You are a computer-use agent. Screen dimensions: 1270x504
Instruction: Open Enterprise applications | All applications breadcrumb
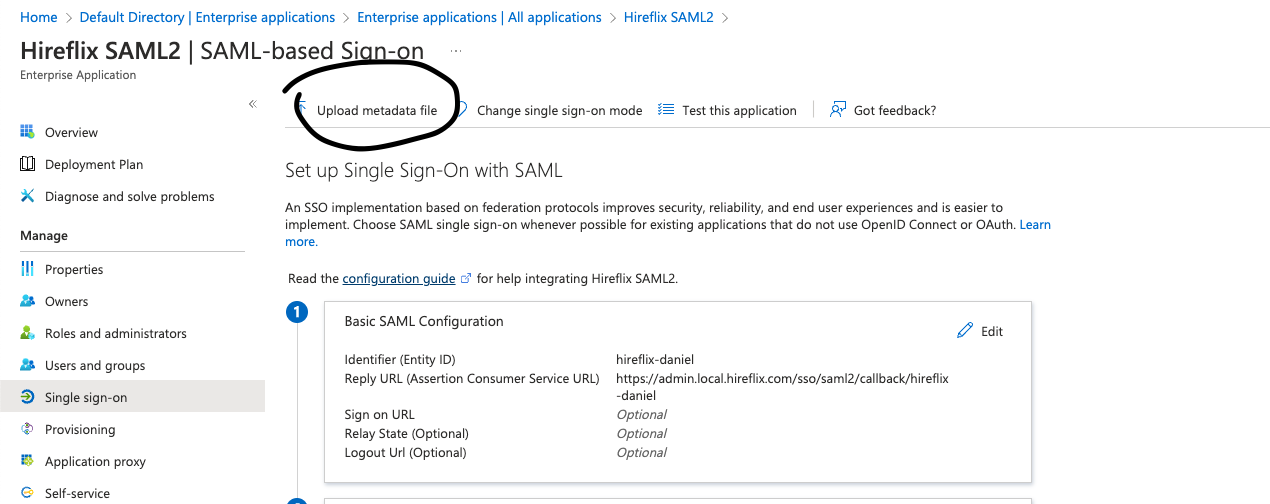pos(479,17)
